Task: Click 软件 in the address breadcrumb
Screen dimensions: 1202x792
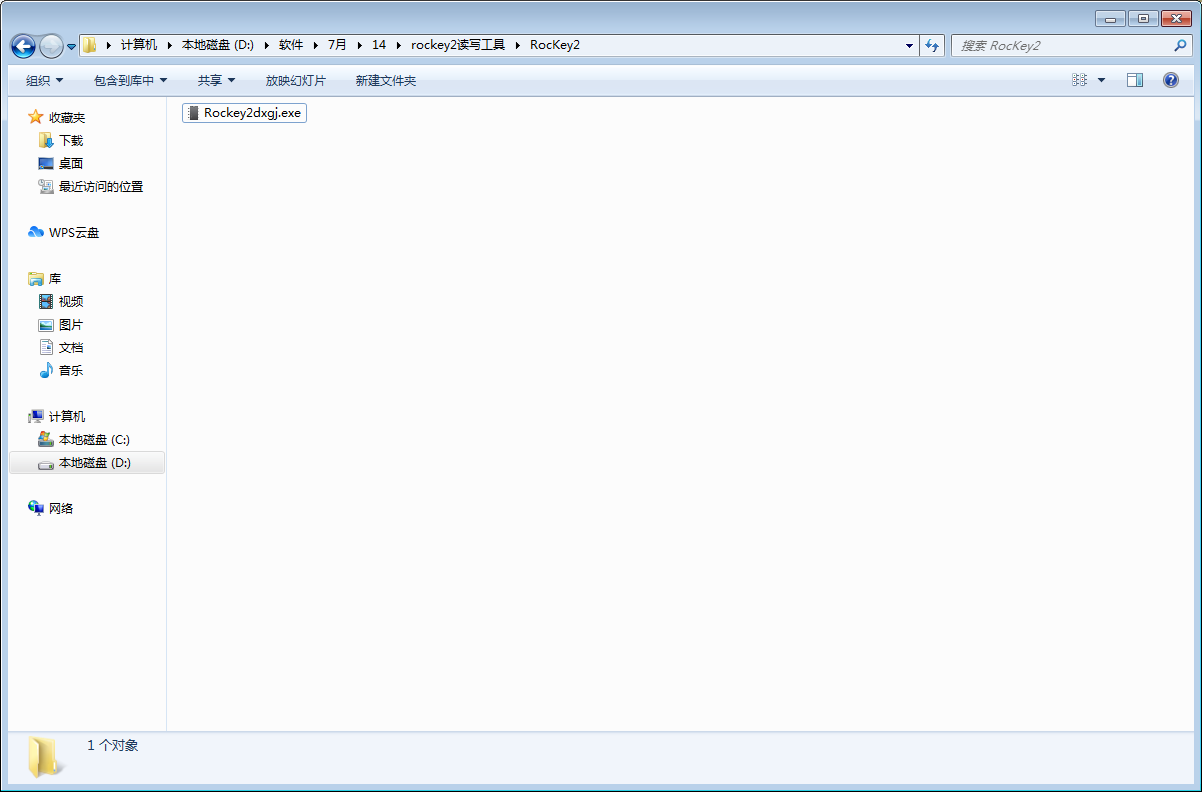Action: pos(291,45)
